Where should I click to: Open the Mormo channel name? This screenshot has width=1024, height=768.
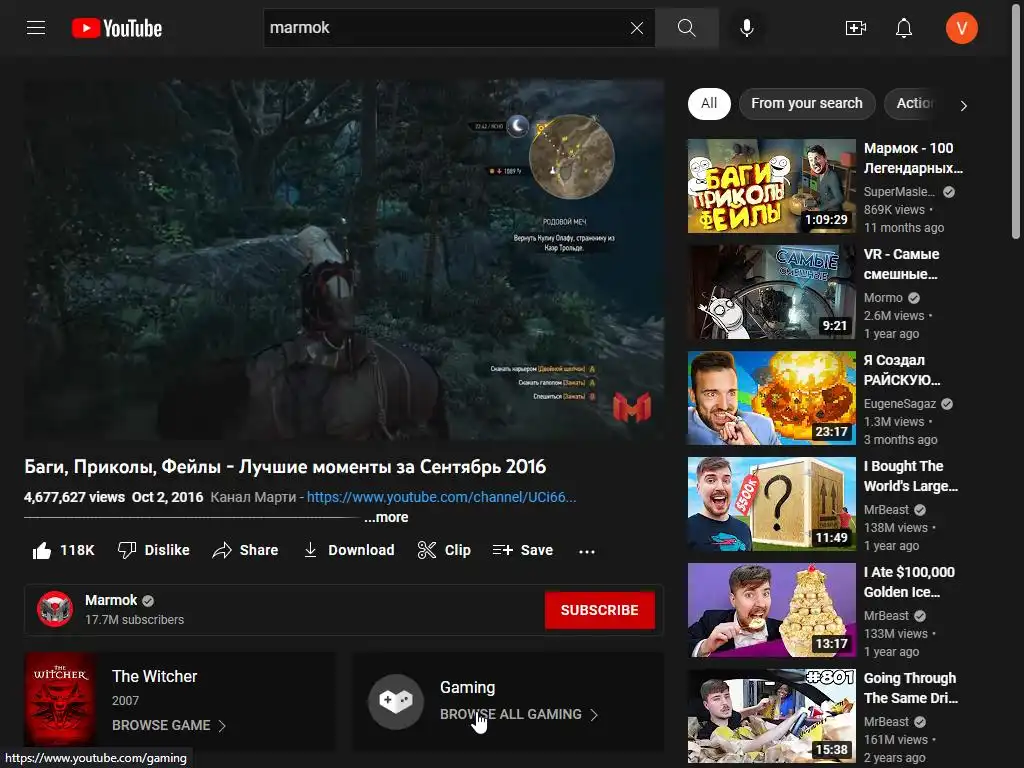pyautogui.click(x=883, y=298)
